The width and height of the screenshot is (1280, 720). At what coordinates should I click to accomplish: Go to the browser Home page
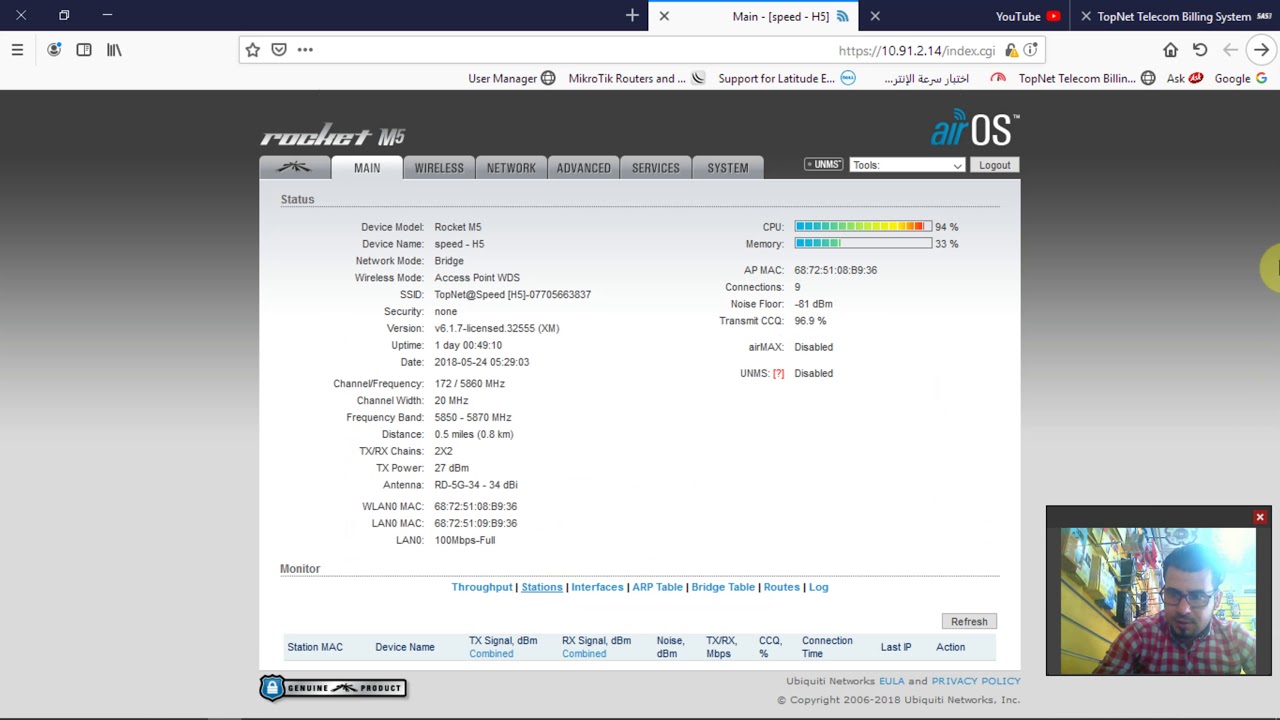click(1170, 50)
